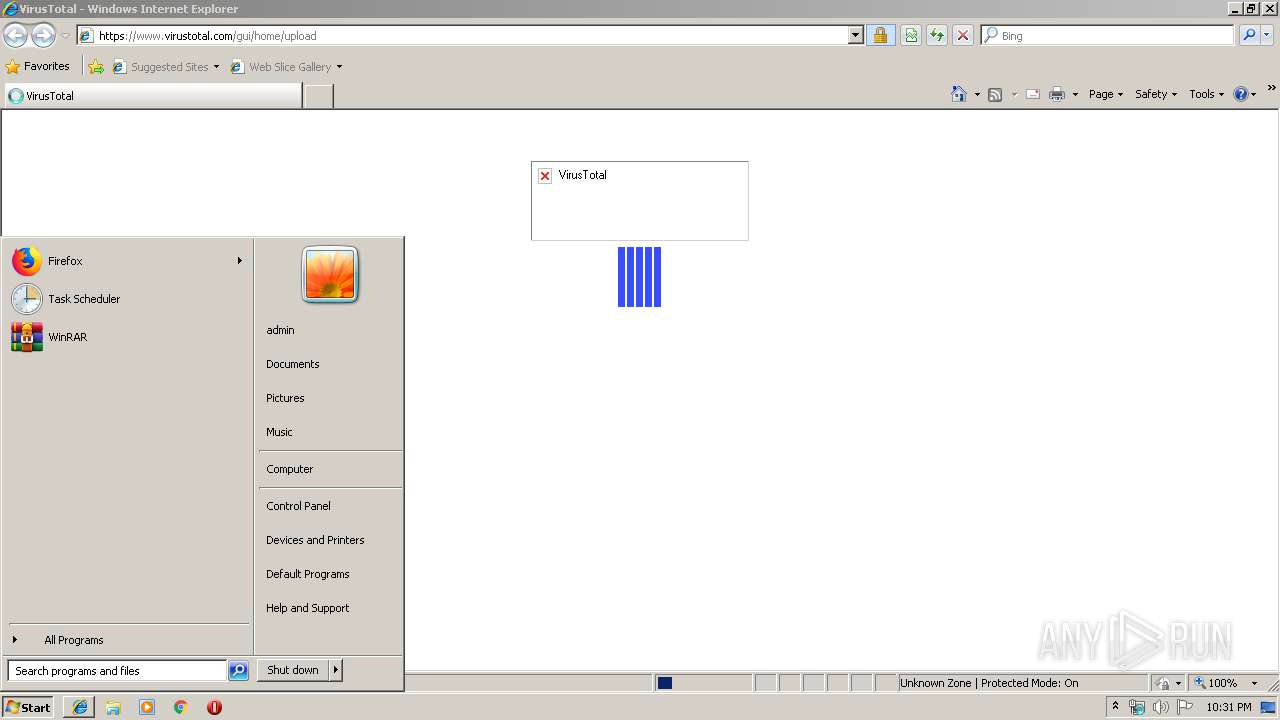Expand All Programs list
The image size is (1280, 720).
pyautogui.click(x=127, y=640)
